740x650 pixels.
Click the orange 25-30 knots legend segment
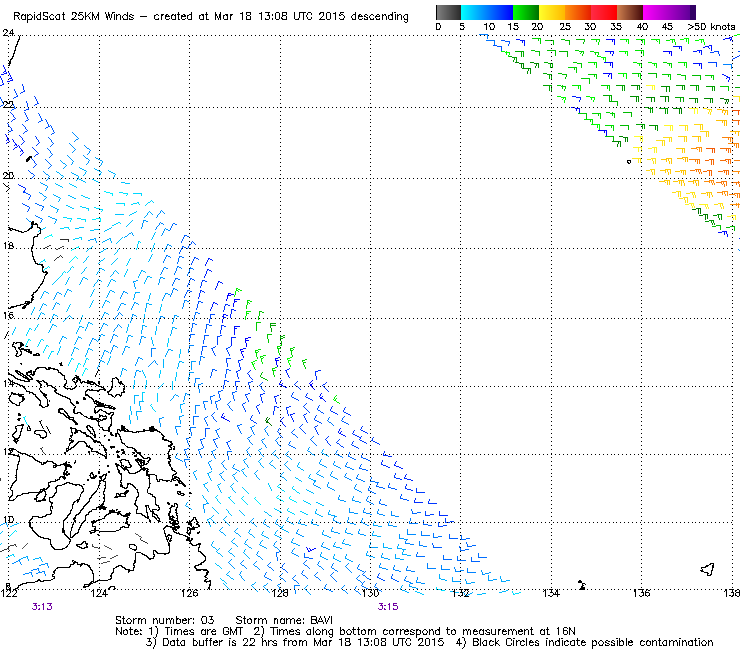[578, 12]
